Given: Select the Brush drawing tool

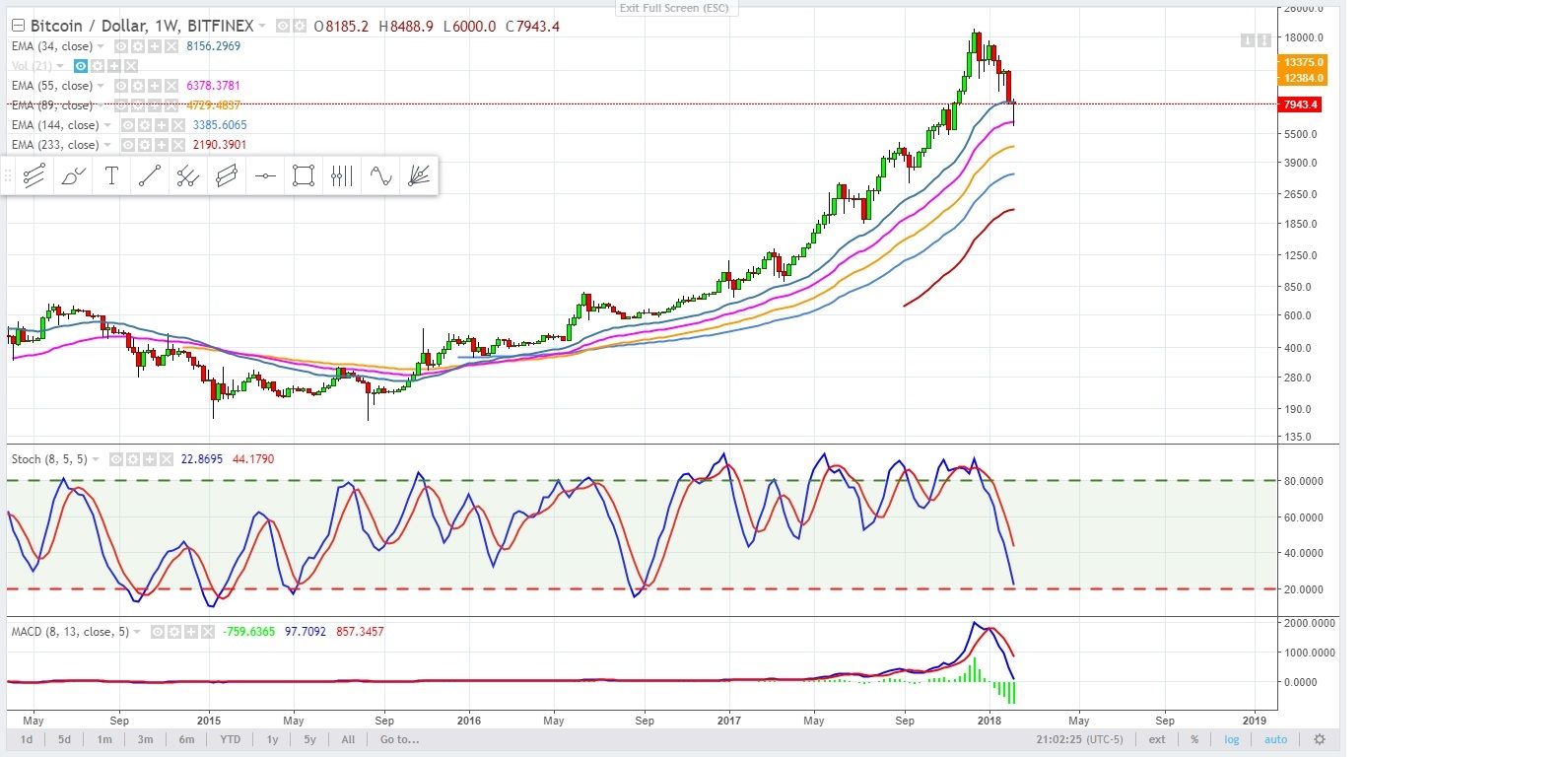Looking at the screenshot, I should pos(73,176).
